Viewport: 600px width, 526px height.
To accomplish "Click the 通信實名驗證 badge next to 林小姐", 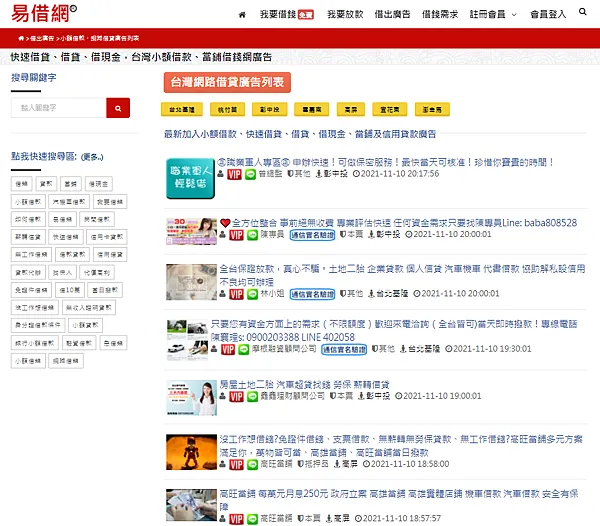I will click(x=312, y=294).
